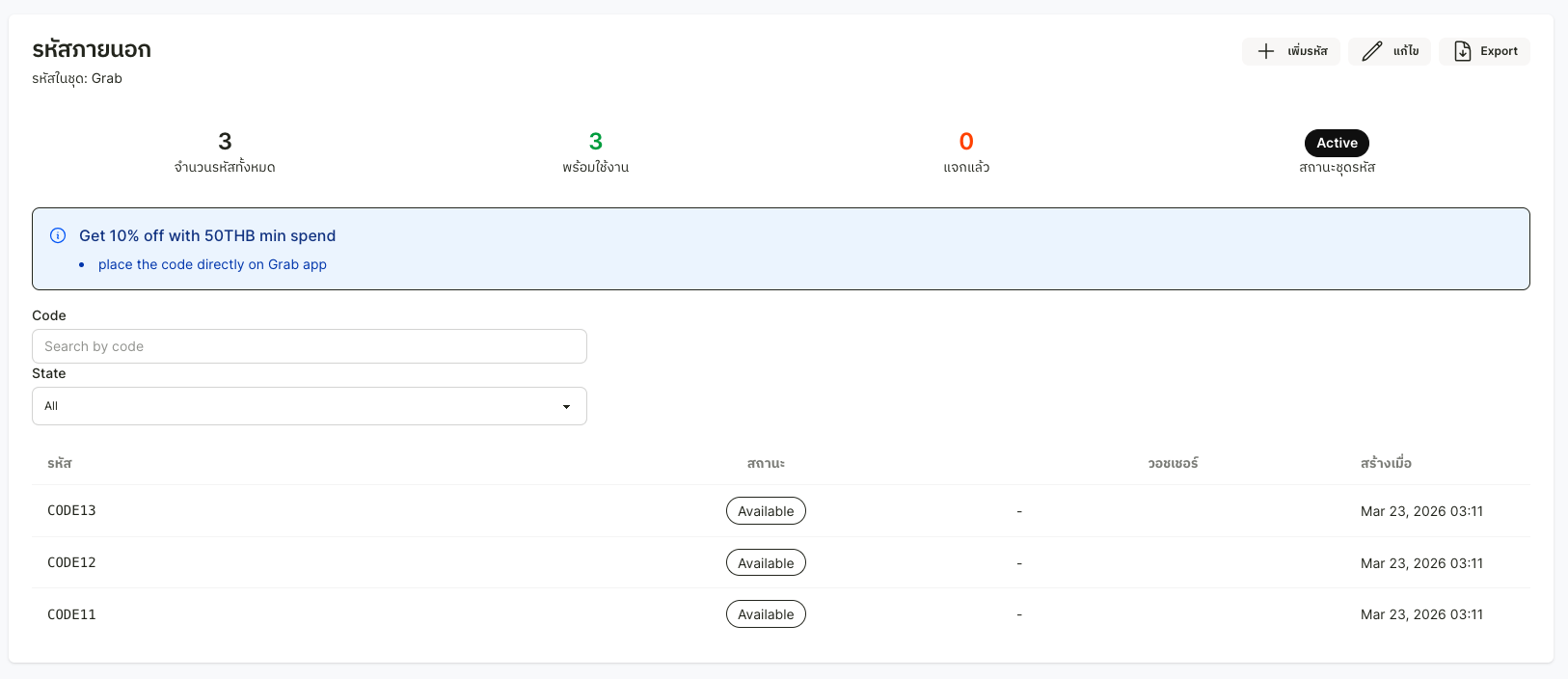Click the State dropdown caret arrow

pyautogui.click(x=566, y=407)
